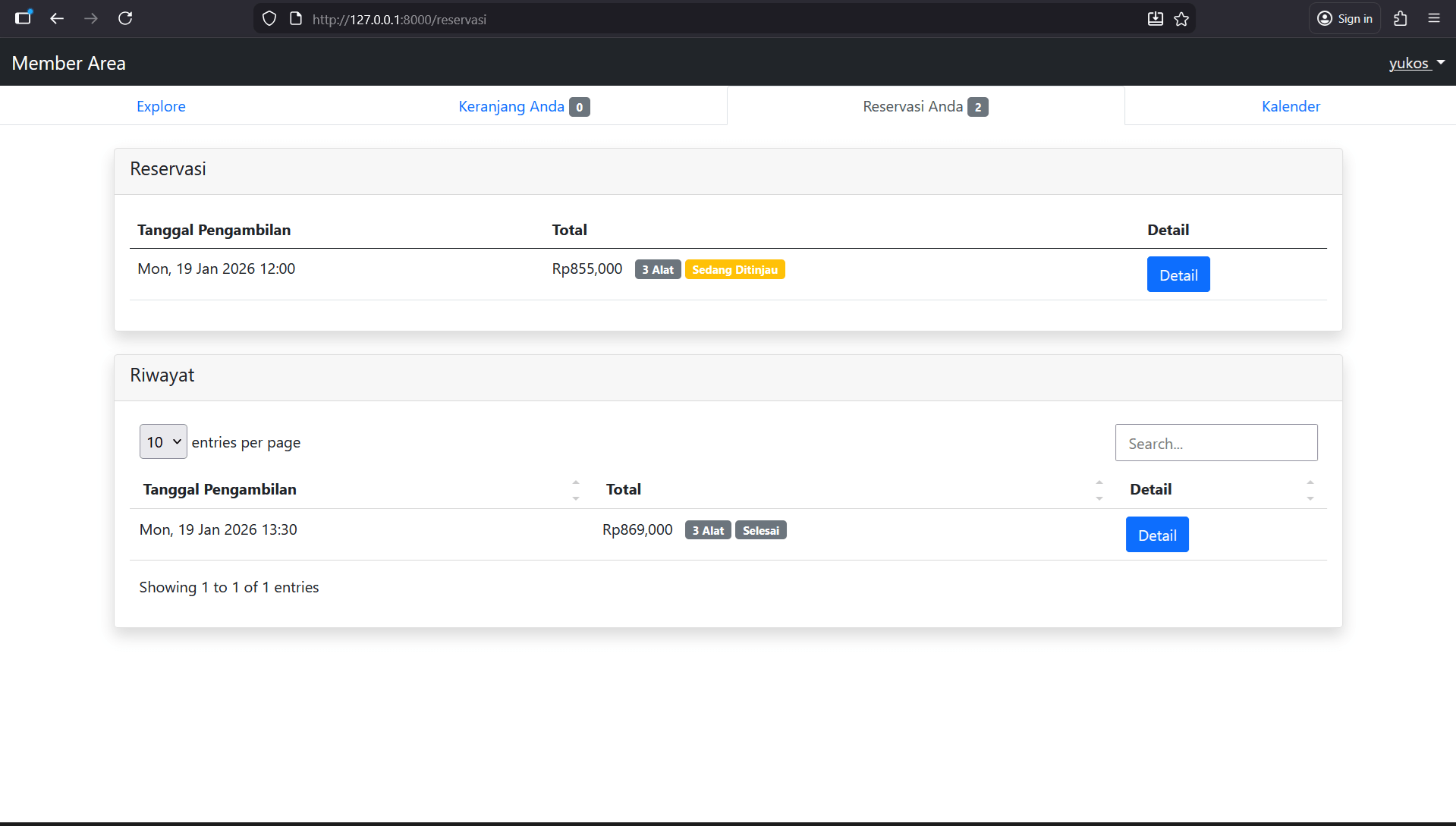Switch to the Keranjang Anda tab
Viewport: 1456px width, 826px height.
tap(524, 106)
